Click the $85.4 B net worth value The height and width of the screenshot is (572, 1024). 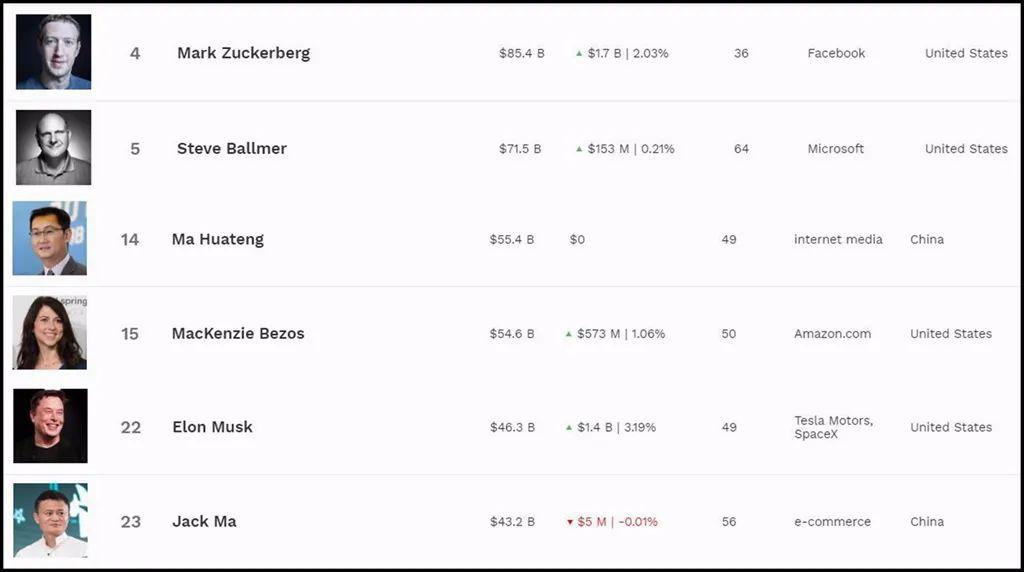tap(522, 53)
